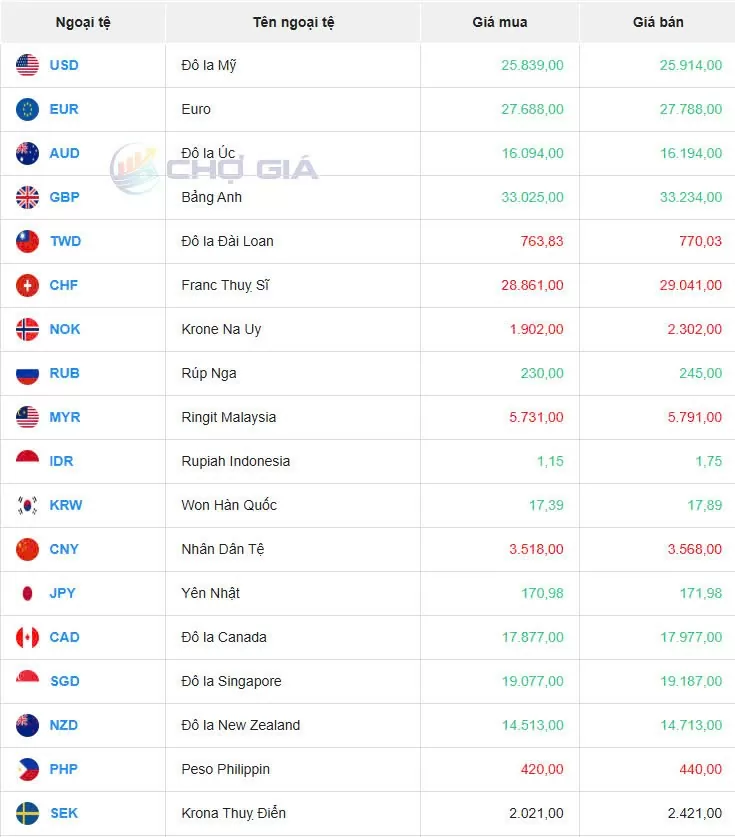Select the CNY currency code link
Viewport: 735px width, 837px height.
pos(64,550)
